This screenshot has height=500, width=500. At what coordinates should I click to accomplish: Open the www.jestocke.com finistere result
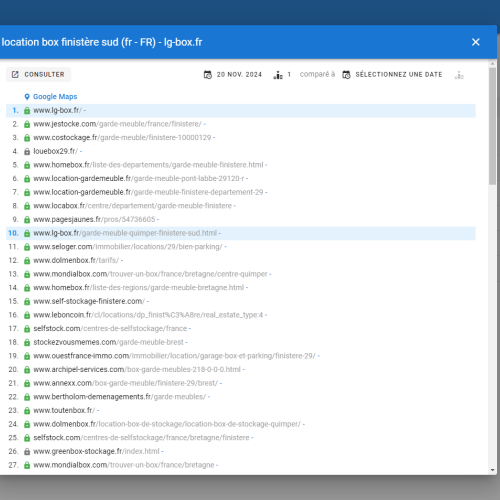pos(117,124)
